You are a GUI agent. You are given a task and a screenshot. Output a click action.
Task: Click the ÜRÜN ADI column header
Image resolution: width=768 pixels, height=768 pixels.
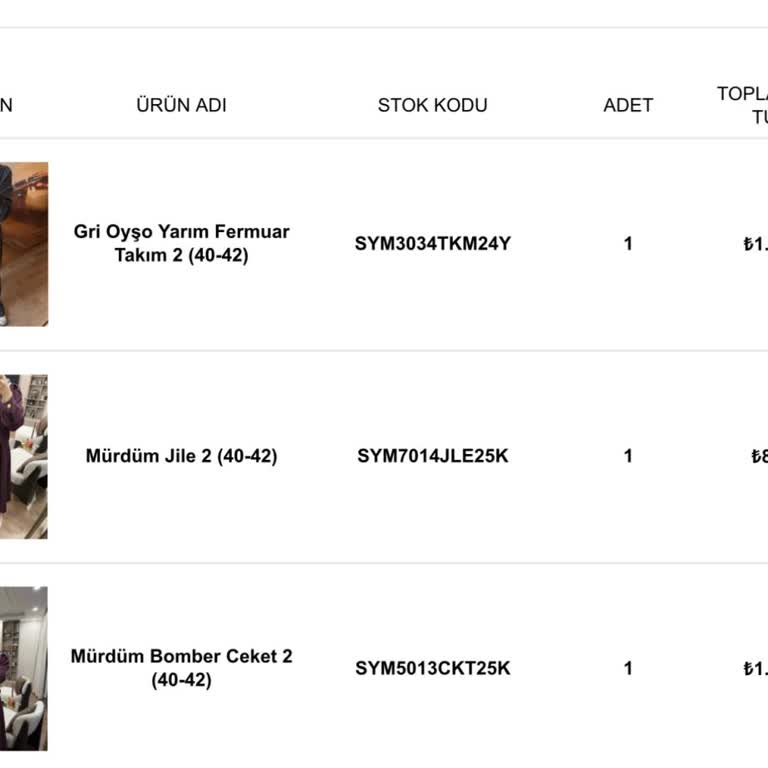181,105
